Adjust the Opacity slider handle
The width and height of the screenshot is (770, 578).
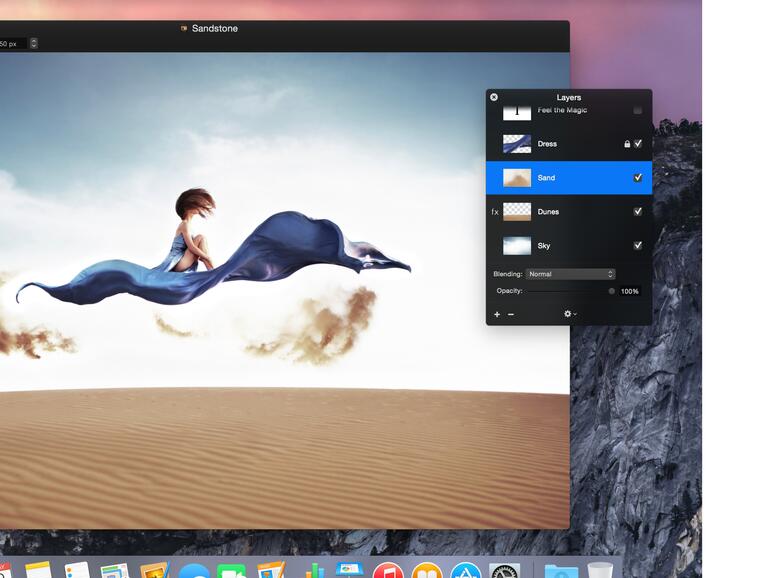point(612,291)
